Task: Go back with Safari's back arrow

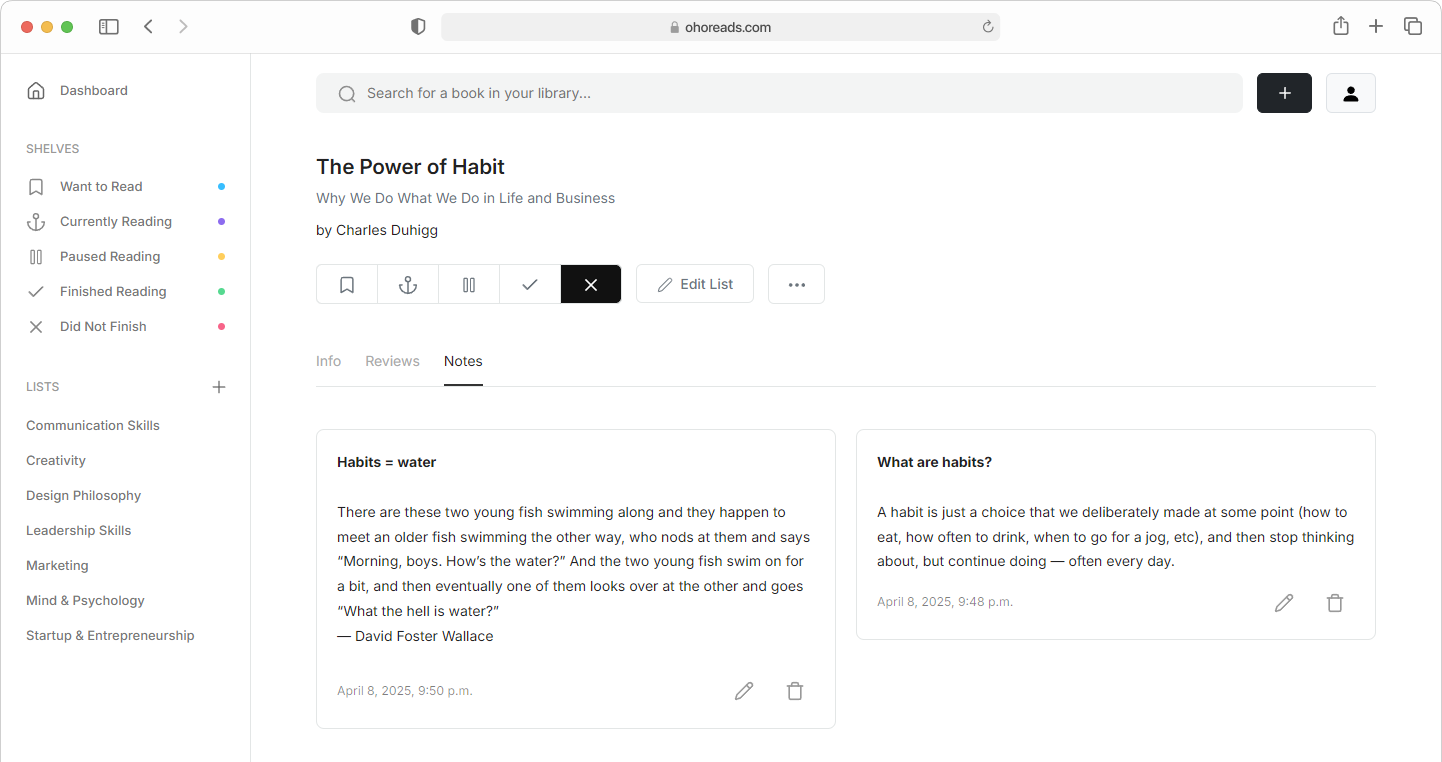Action: coord(148,27)
